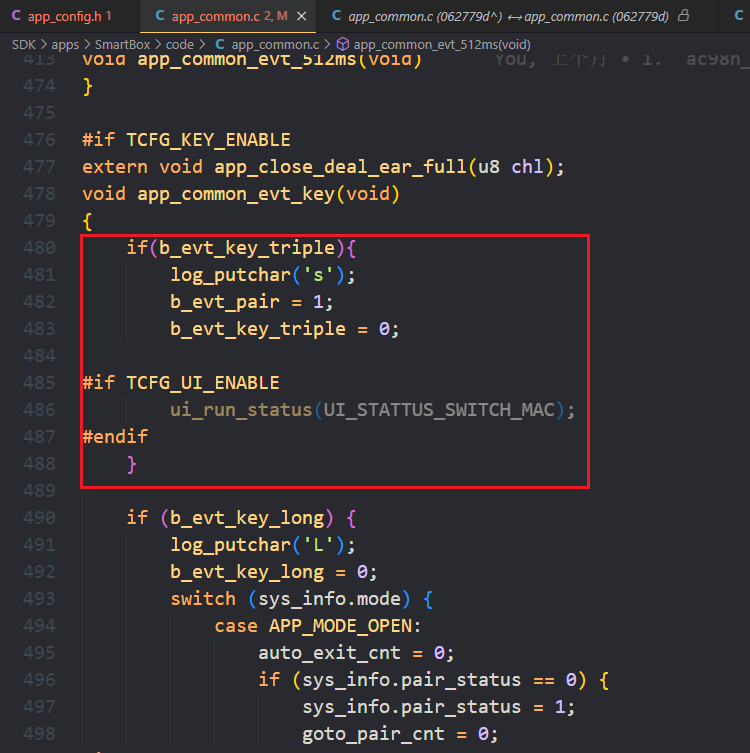Click the log_putchar('L') call
This screenshot has width=750, height=753.
tap(263, 545)
